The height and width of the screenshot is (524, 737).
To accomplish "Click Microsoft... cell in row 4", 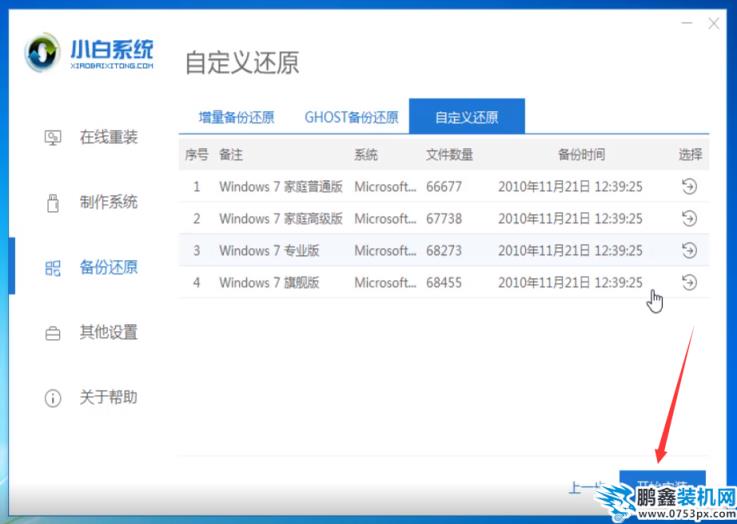I will (x=385, y=282).
